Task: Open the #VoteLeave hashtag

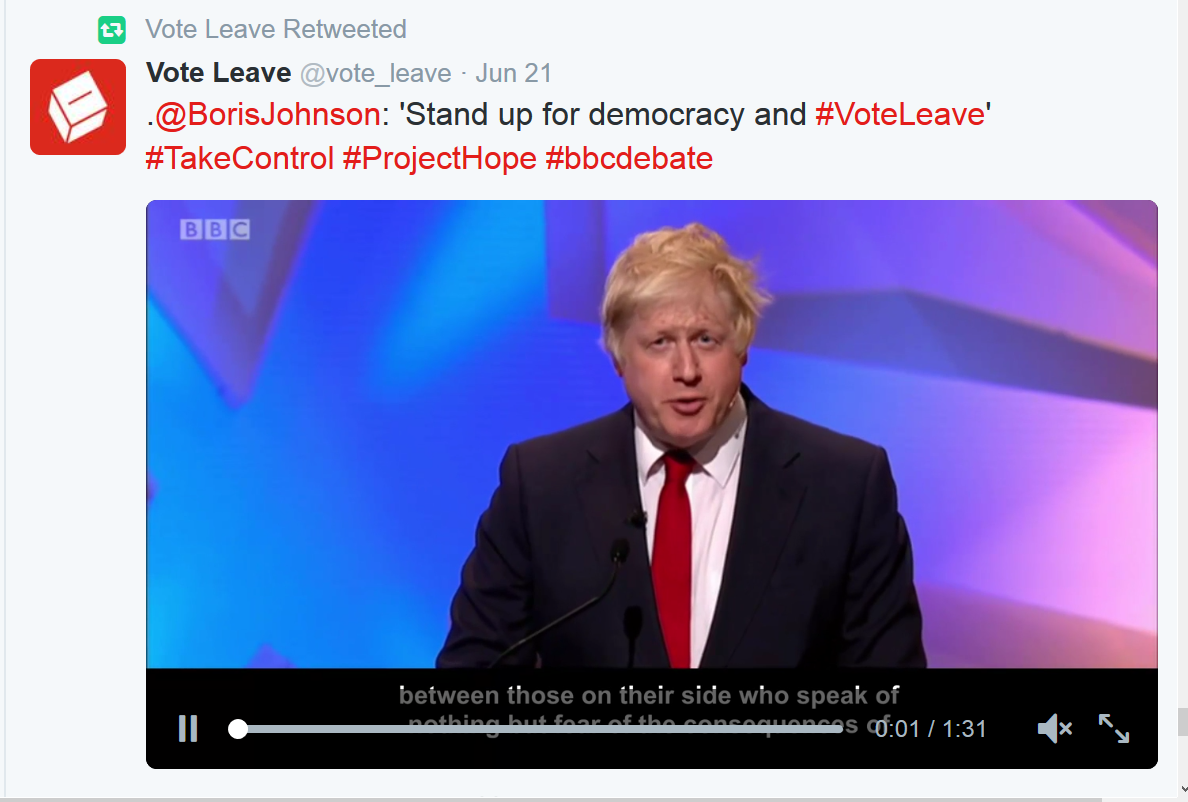Action: coord(899,114)
